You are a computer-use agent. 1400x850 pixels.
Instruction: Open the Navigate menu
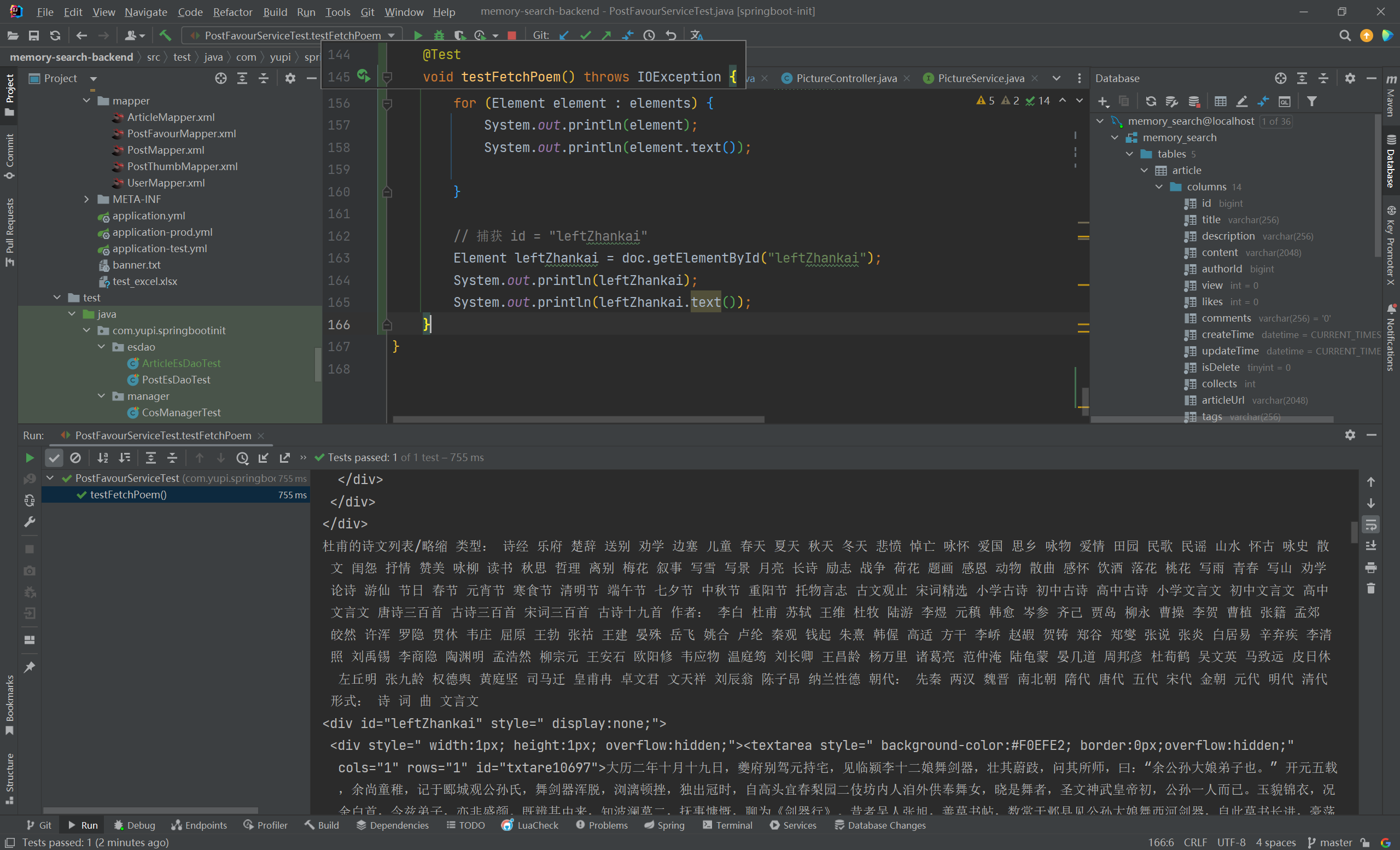point(145,12)
